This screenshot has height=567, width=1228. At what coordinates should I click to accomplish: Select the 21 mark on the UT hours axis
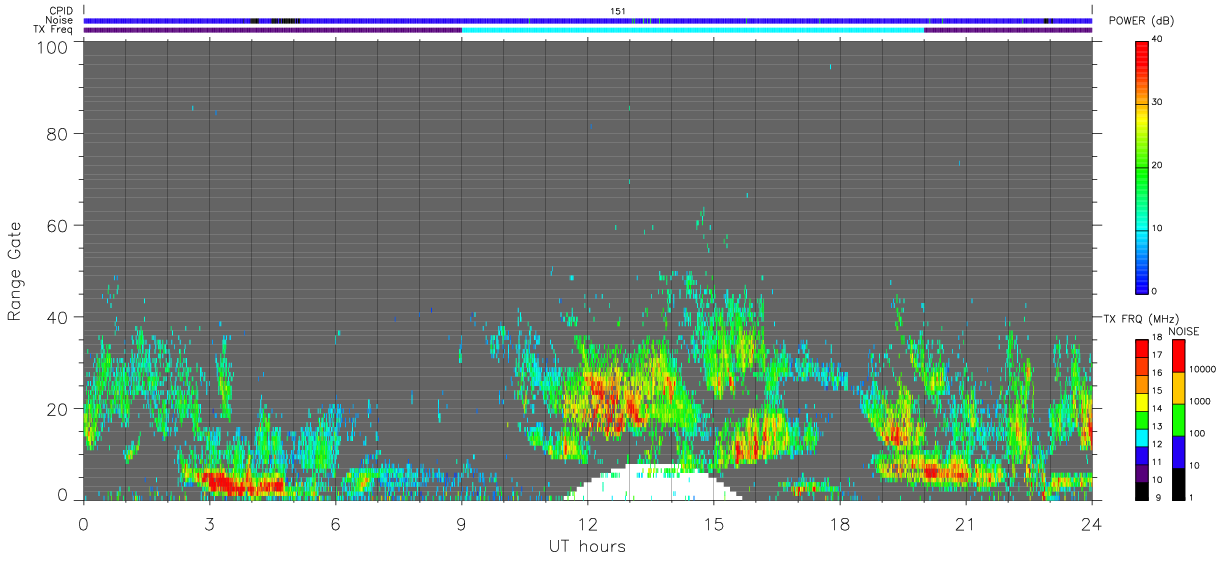(x=966, y=523)
